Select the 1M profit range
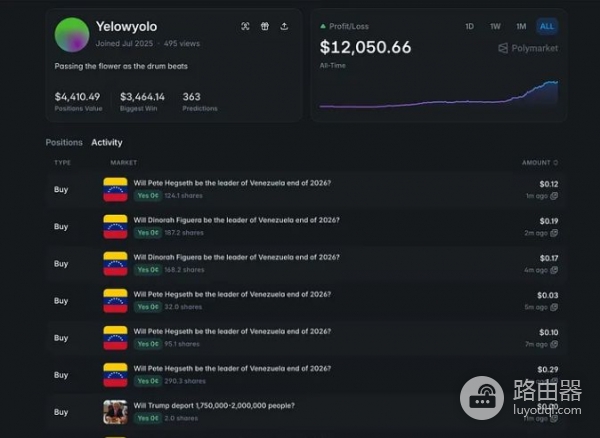Image resolution: width=600 pixels, height=438 pixels. coord(521,26)
